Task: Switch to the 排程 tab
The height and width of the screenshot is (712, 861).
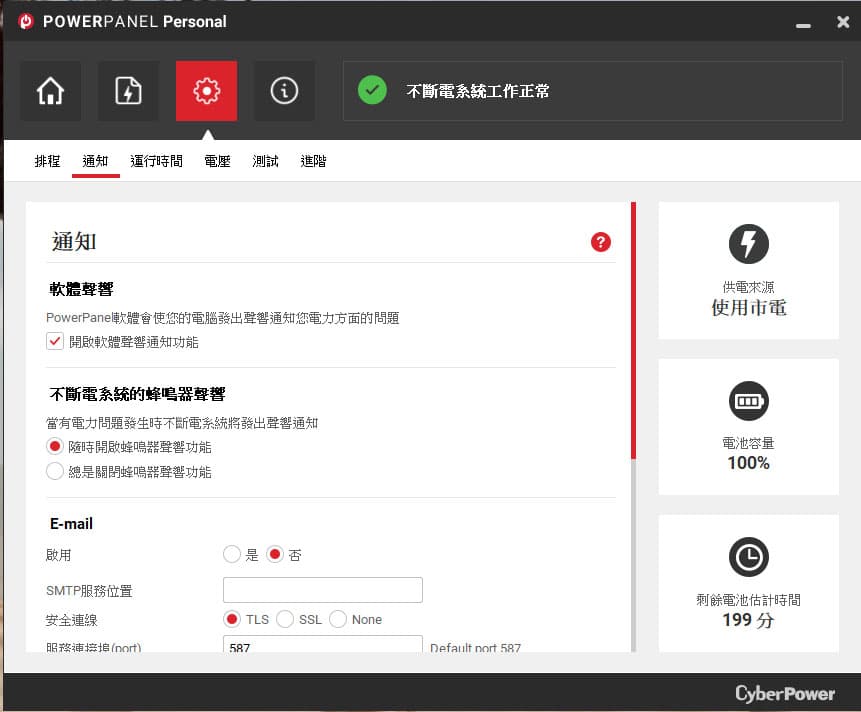Action: click(47, 161)
